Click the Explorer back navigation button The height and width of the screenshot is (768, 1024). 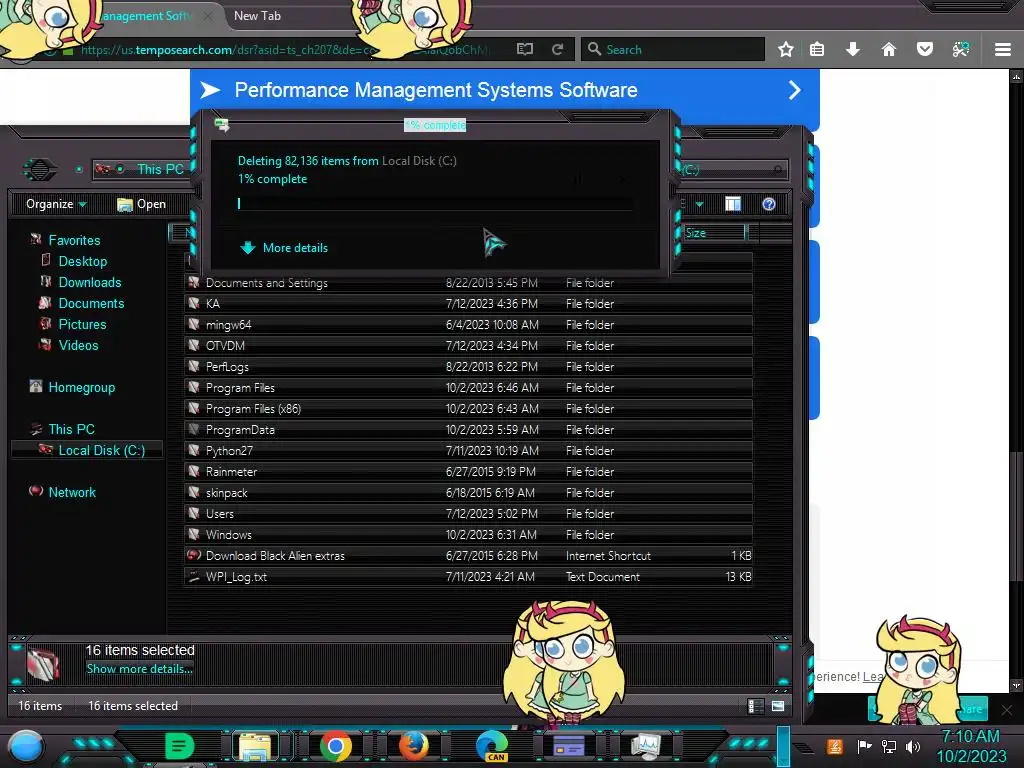point(40,170)
